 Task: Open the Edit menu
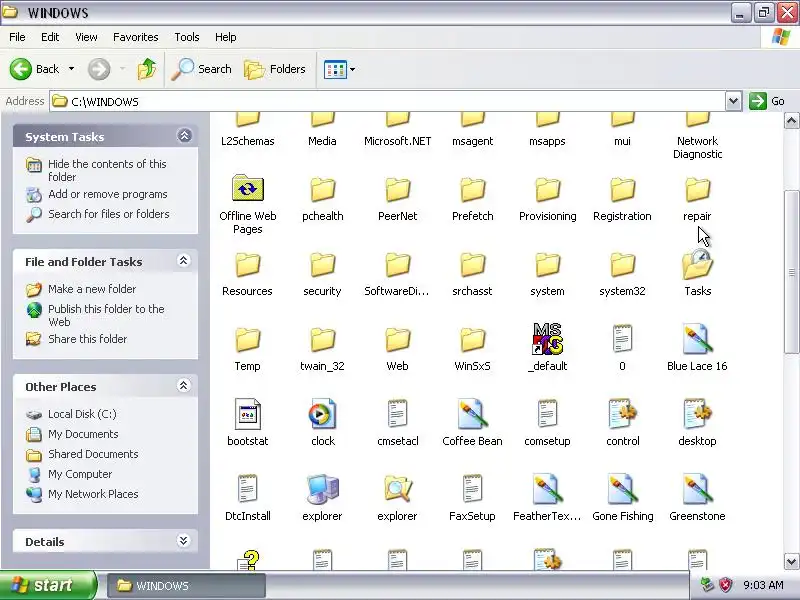tap(50, 37)
